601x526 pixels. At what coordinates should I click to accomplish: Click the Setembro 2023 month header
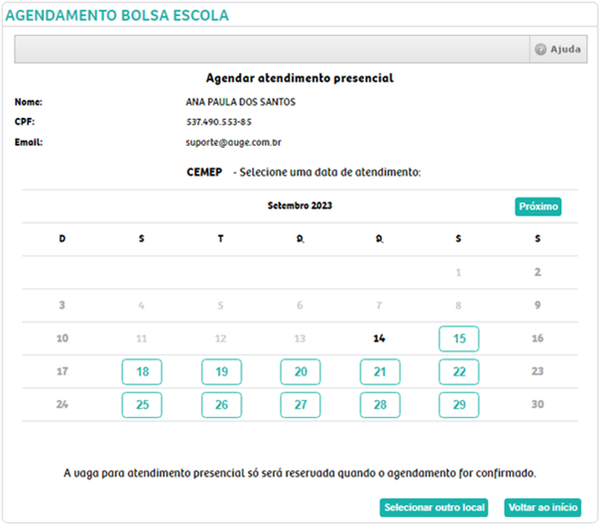pyautogui.click(x=300, y=206)
